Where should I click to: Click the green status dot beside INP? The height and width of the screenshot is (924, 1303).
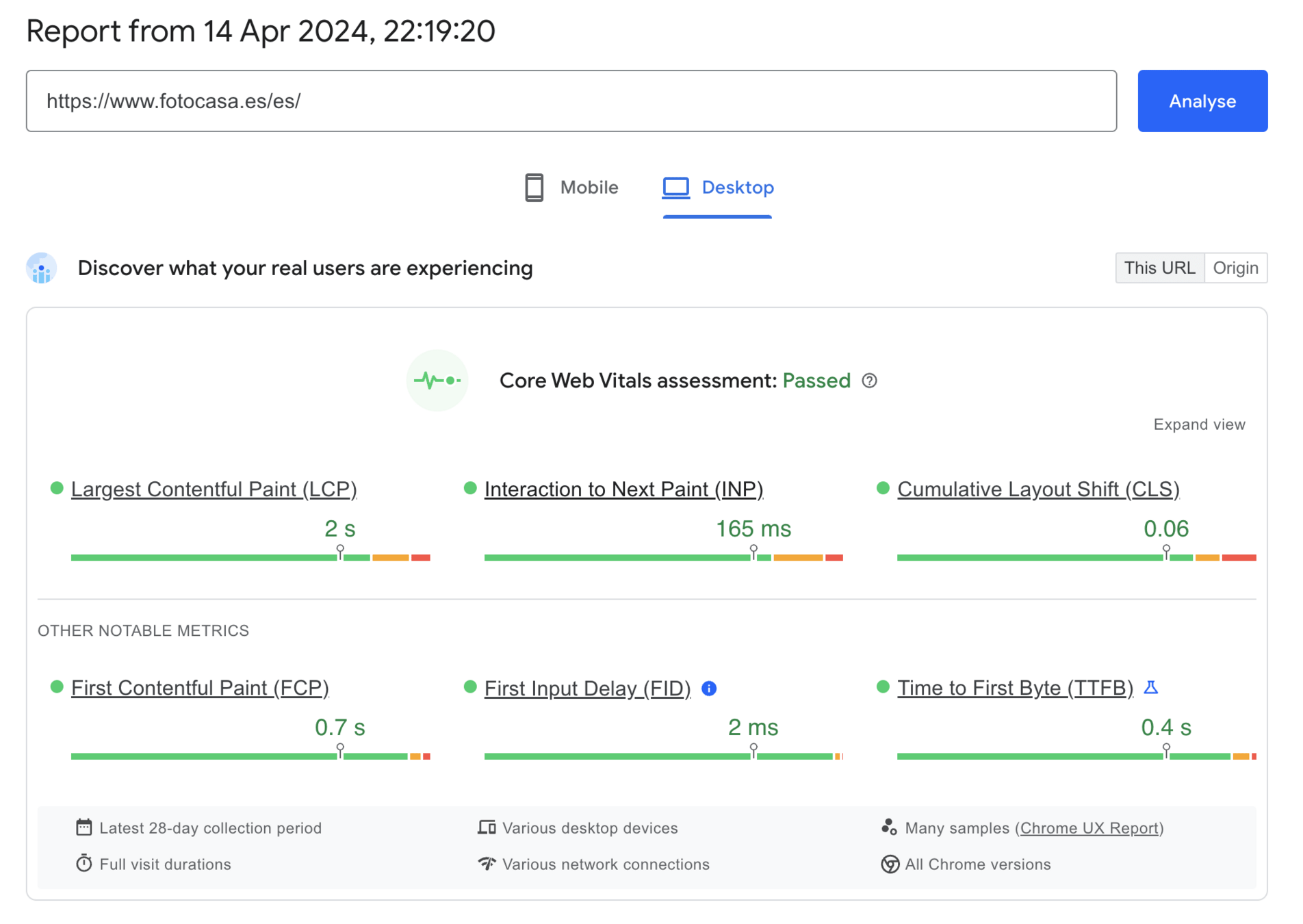click(x=470, y=488)
